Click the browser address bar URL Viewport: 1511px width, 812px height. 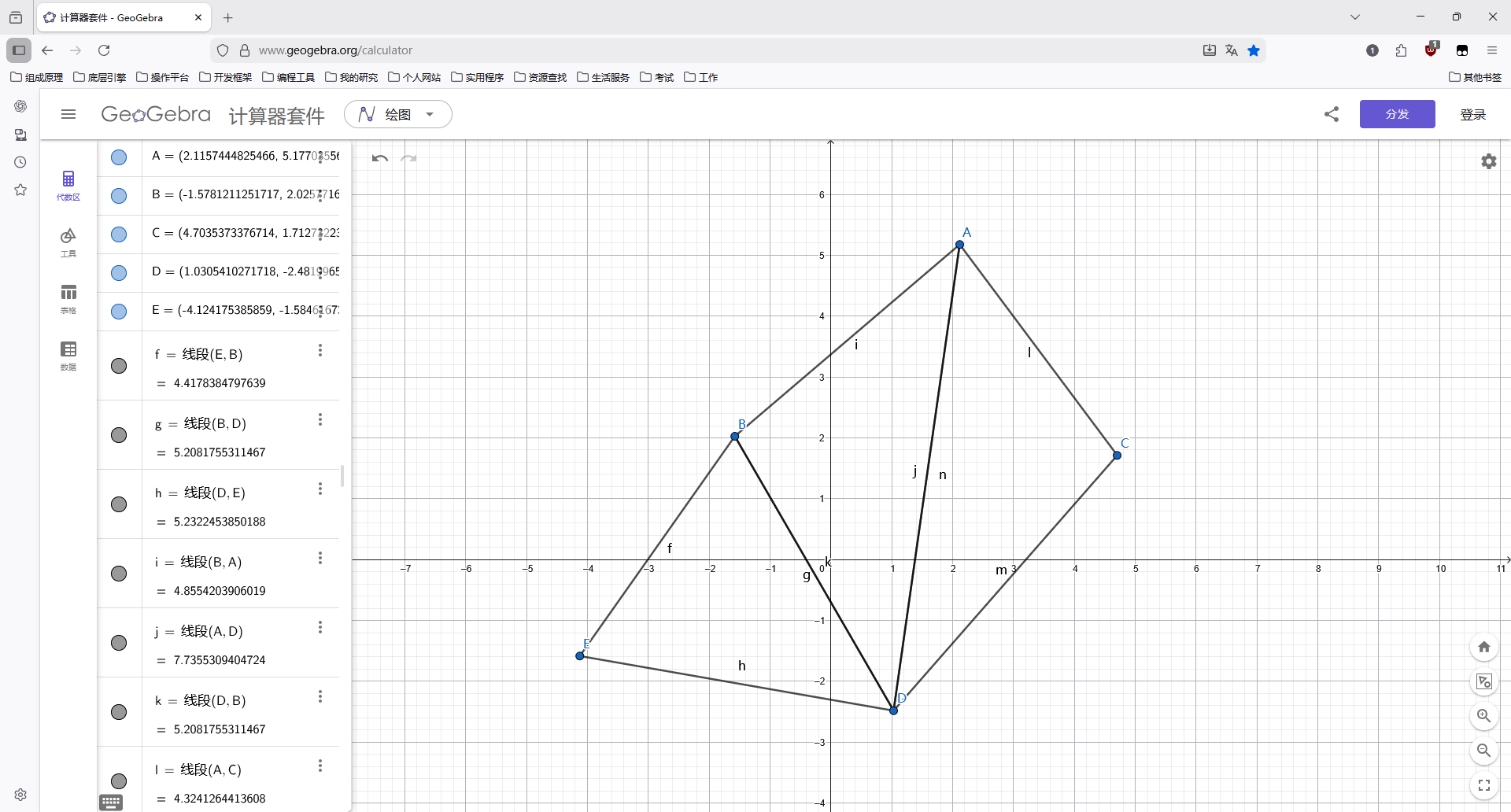coord(335,50)
